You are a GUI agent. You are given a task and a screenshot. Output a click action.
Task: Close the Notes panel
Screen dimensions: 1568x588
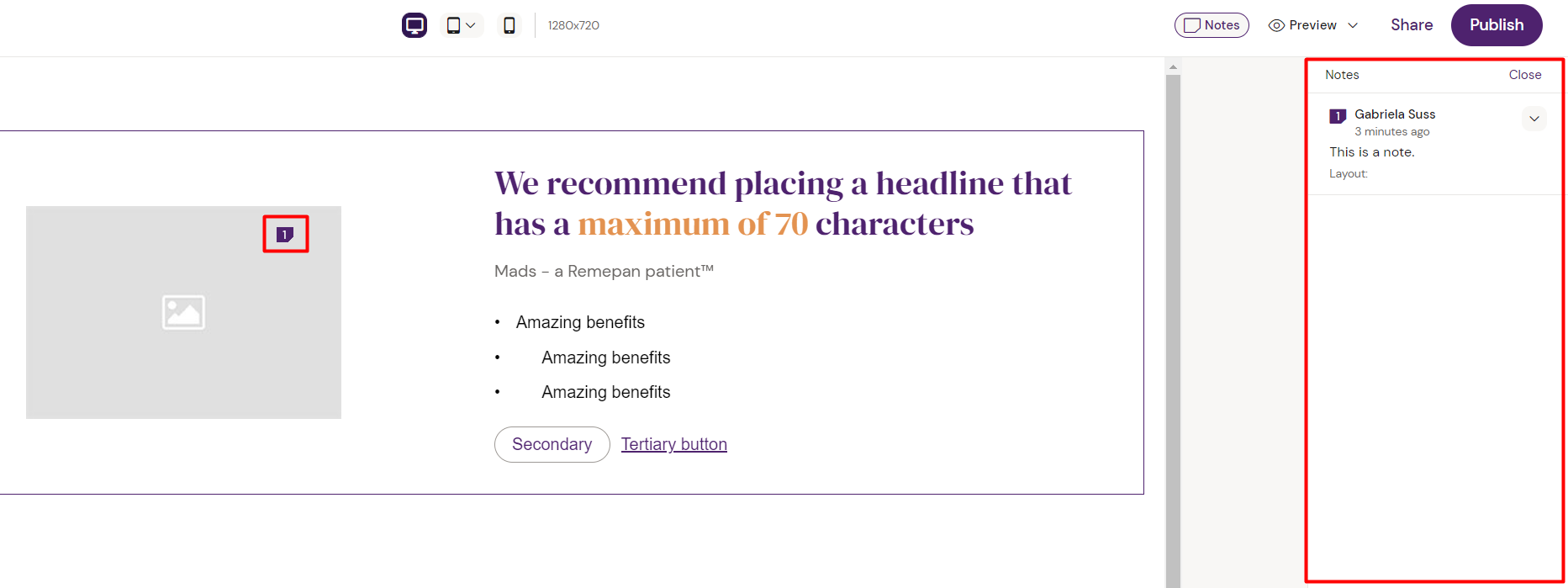[x=1524, y=75]
